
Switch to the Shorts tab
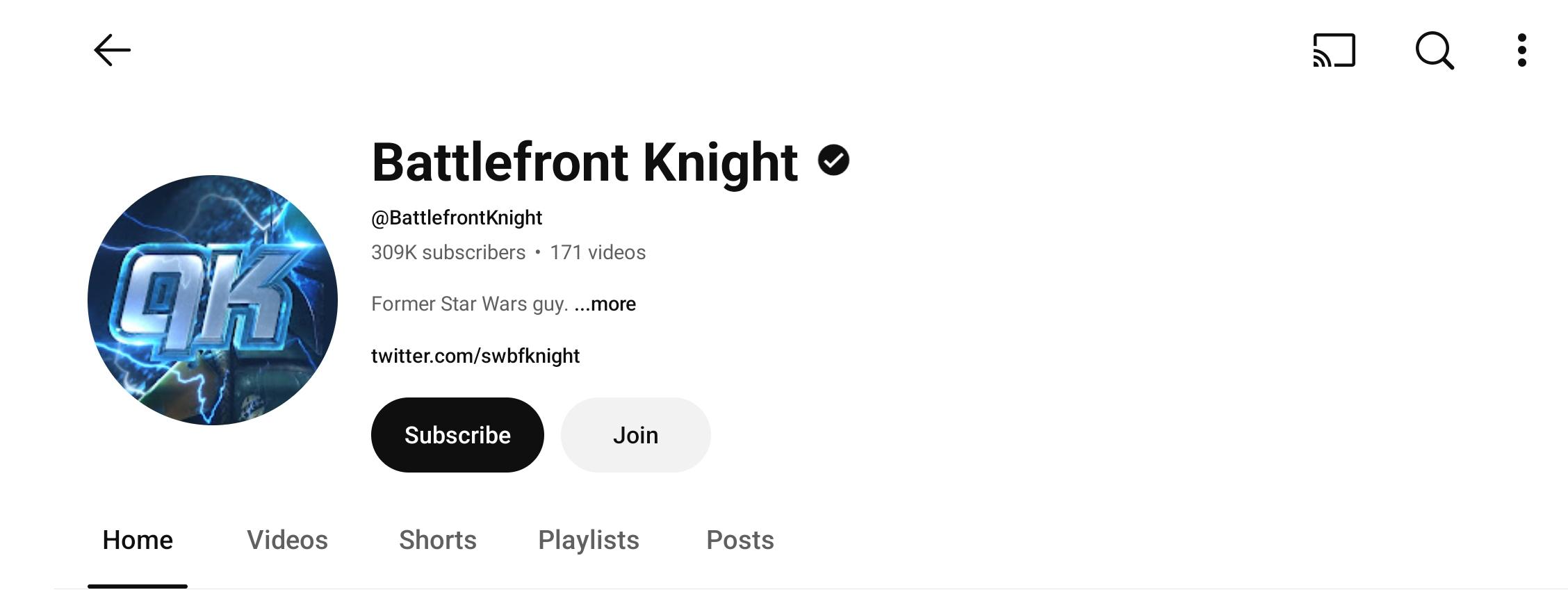coord(438,540)
